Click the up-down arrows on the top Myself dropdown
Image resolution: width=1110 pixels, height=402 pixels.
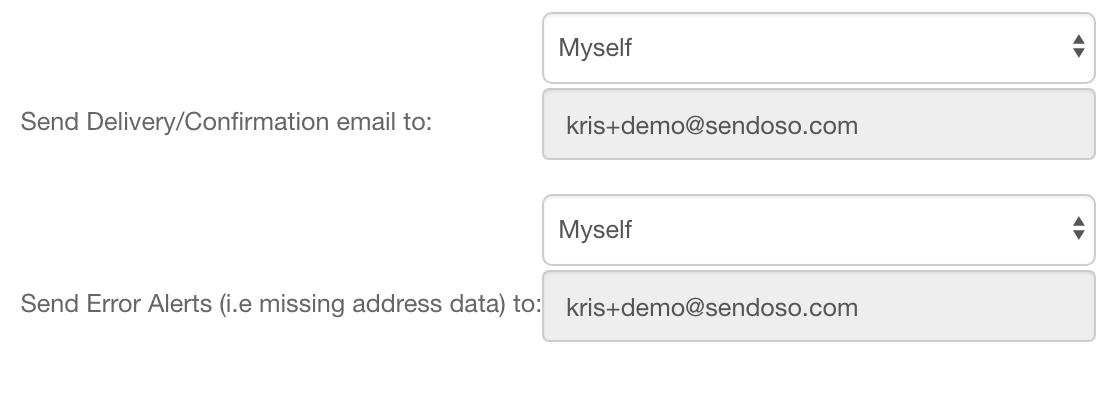point(1077,47)
